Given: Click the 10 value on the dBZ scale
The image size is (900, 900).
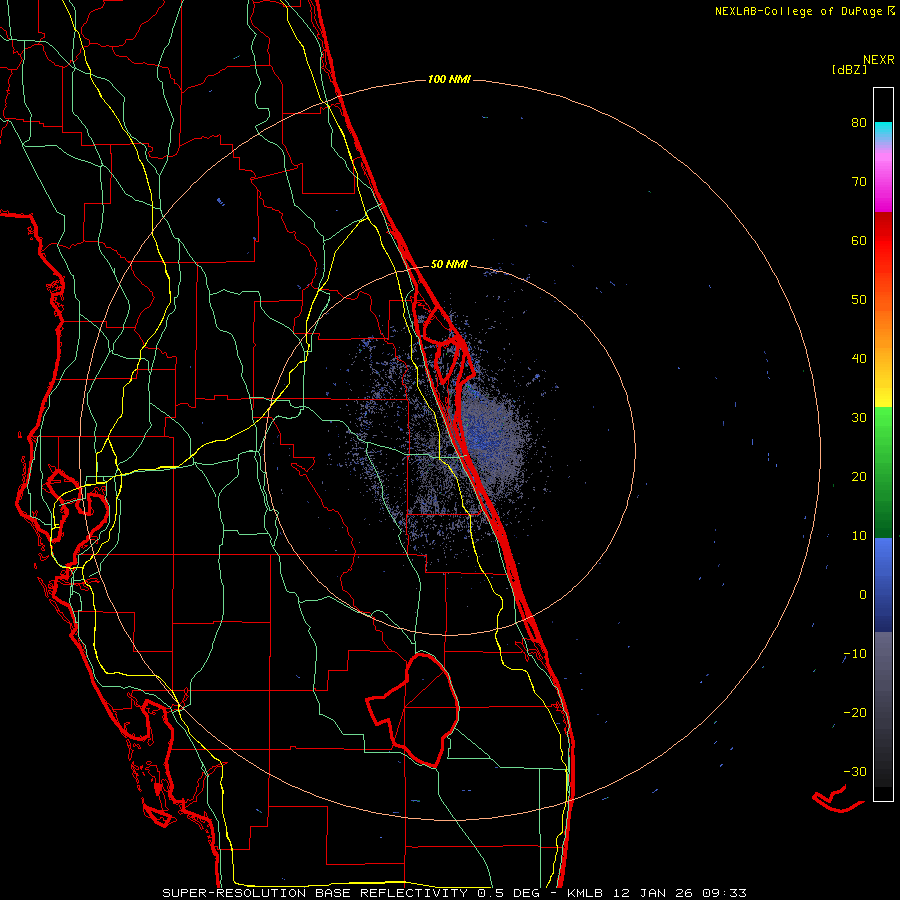Looking at the screenshot, I should click(x=859, y=536).
